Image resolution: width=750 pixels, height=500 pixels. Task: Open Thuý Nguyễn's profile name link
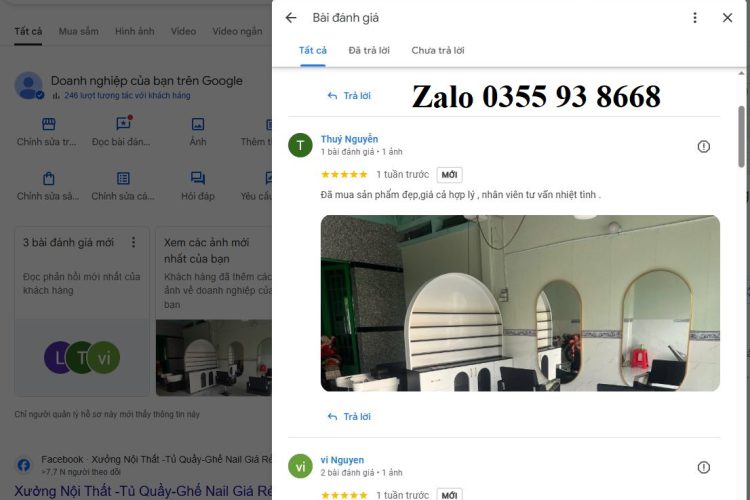coord(349,139)
